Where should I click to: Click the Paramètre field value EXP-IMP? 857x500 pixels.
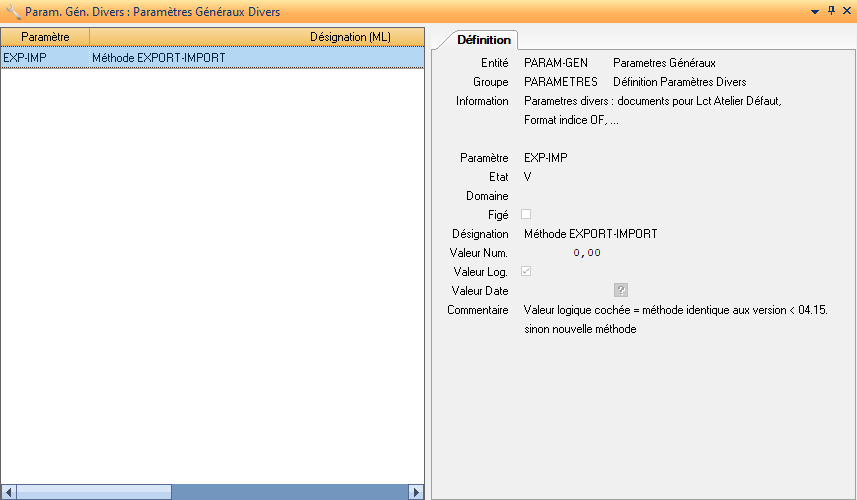coord(545,158)
